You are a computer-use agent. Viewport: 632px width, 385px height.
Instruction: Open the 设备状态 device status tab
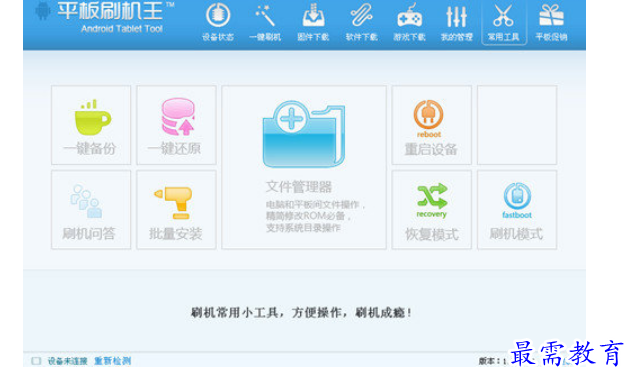pyautogui.click(x=218, y=22)
